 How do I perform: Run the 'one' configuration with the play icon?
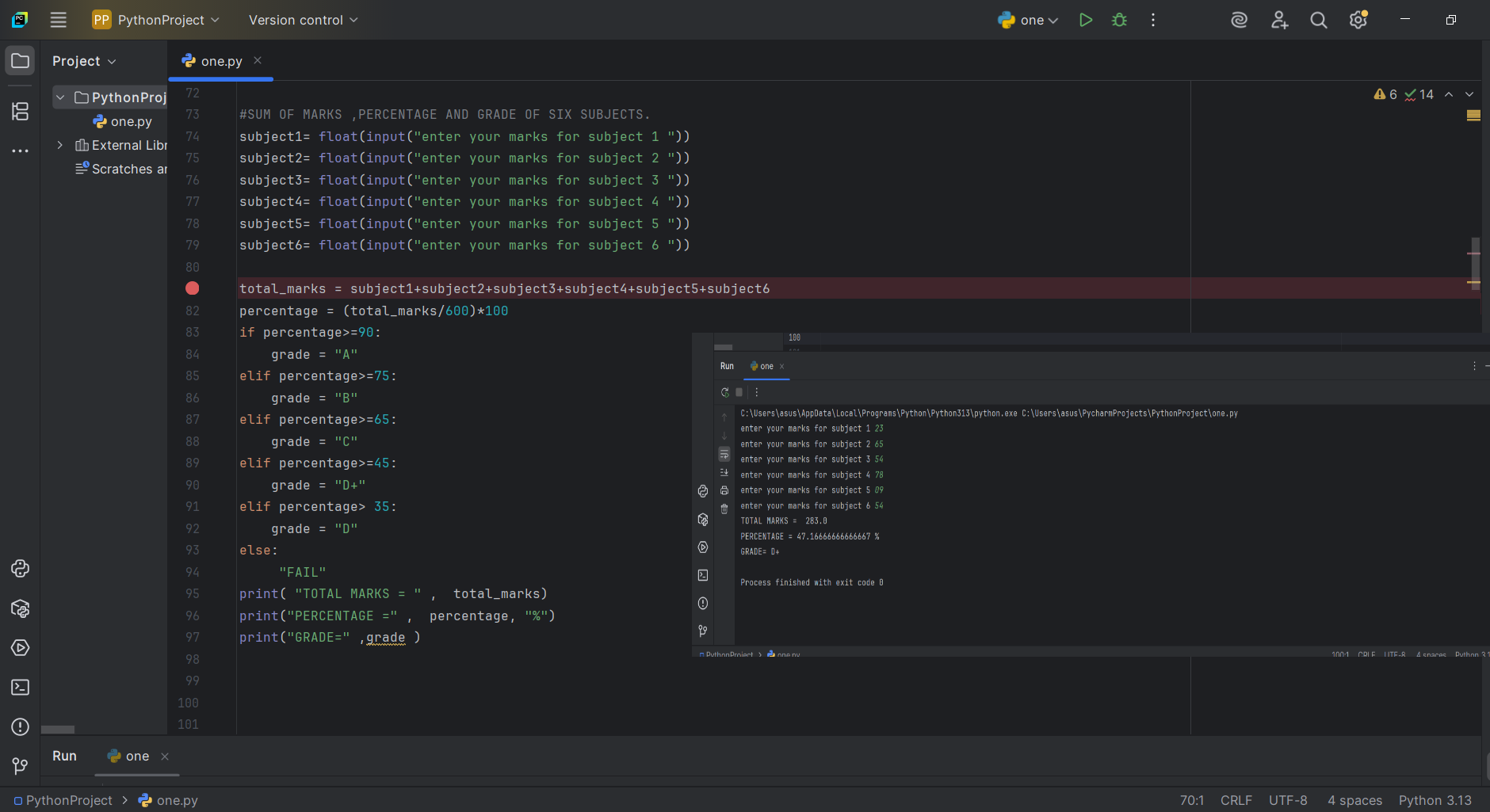(x=1086, y=20)
